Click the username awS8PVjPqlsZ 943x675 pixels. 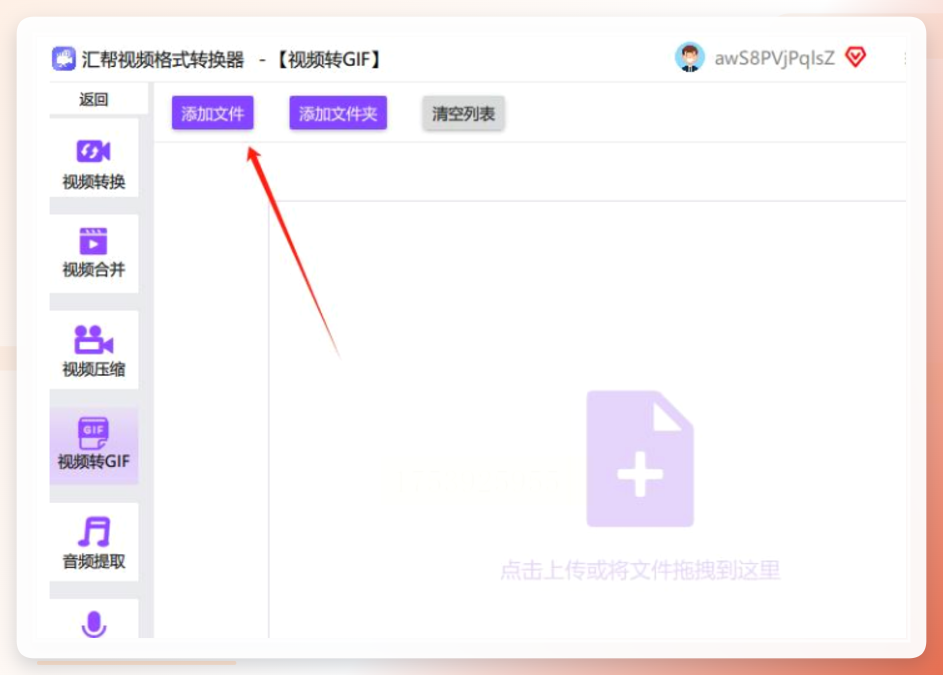click(x=774, y=58)
